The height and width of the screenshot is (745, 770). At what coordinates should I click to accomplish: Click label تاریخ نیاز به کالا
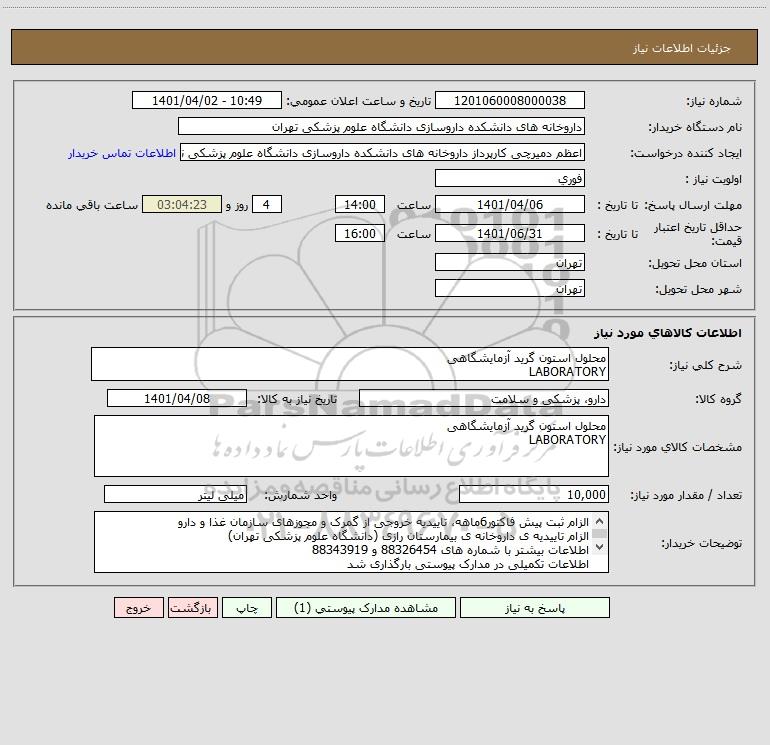point(298,399)
